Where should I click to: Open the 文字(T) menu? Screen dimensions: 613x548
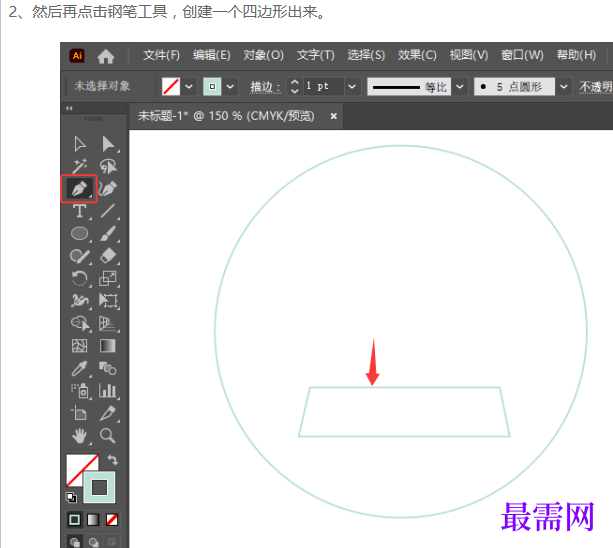click(x=315, y=55)
